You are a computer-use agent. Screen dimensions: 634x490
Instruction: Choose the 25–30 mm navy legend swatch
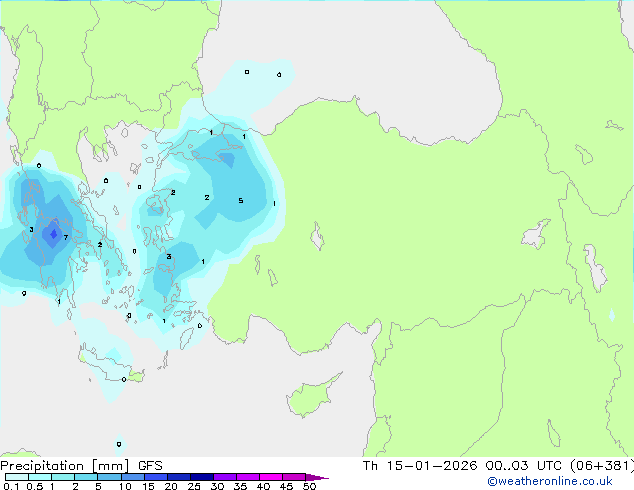(x=201, y=477)
